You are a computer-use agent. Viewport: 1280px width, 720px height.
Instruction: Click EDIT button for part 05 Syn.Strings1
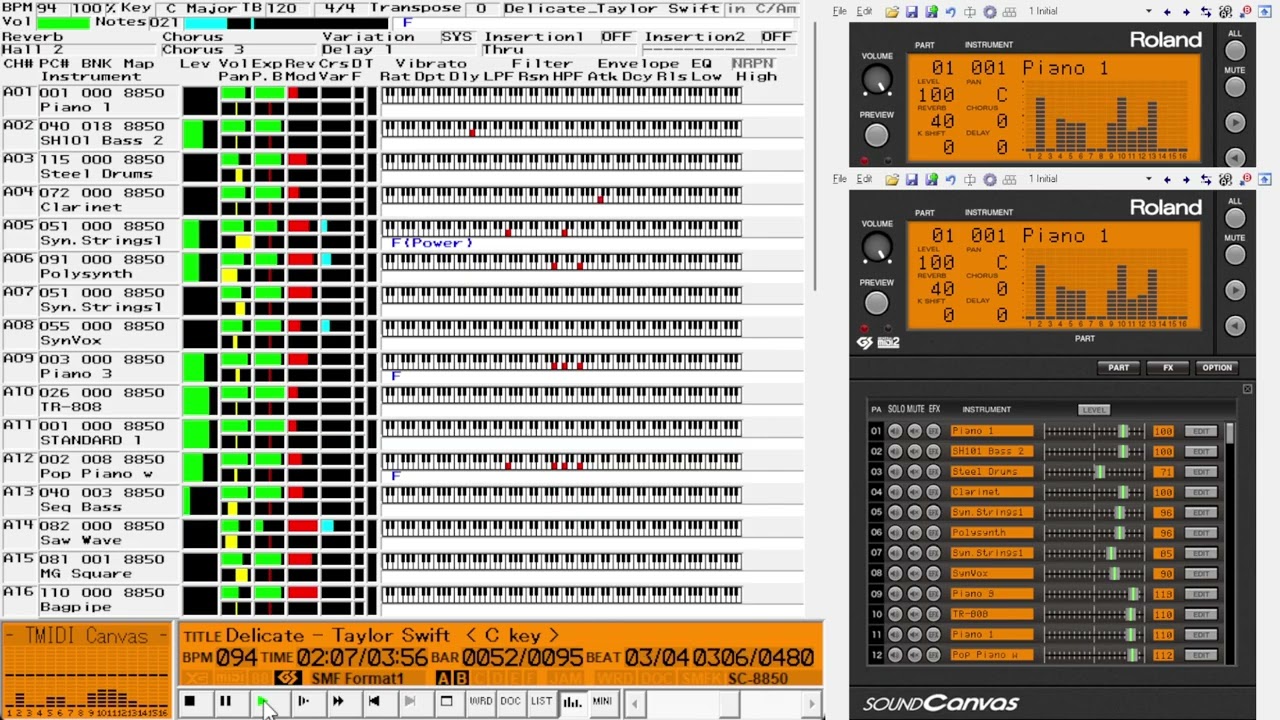tap(1200, 513)
